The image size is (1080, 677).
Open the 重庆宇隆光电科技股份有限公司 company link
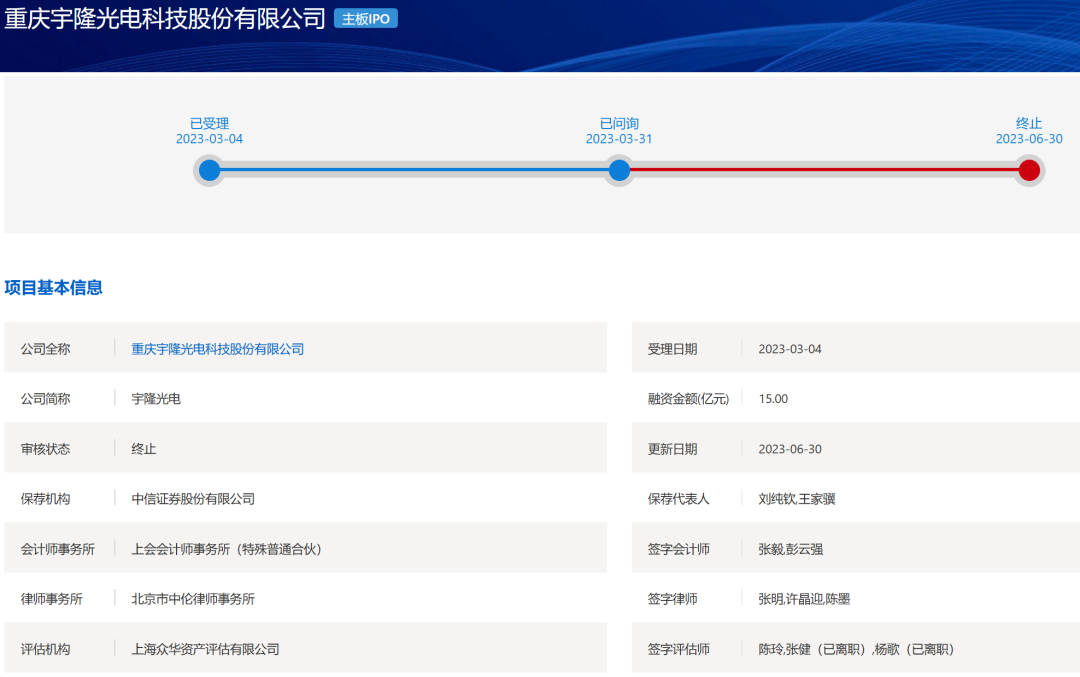(x=218, y=349)
